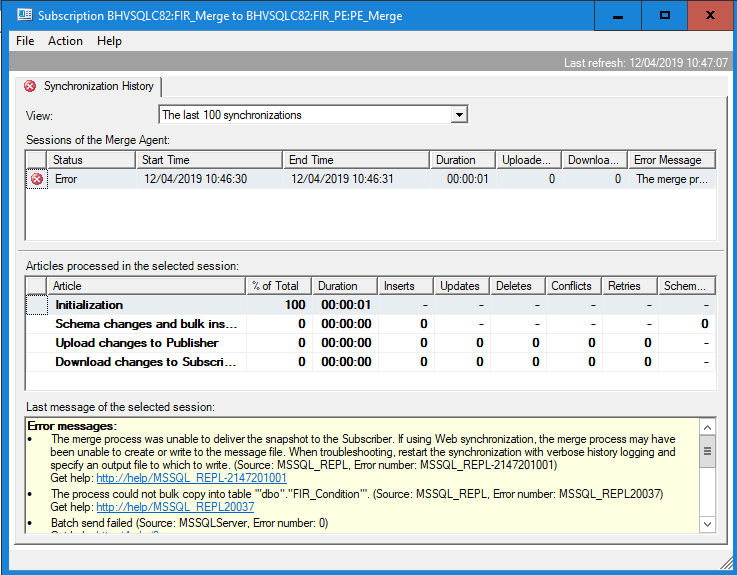Expand the View synchronizations dropdown
The image size is (737, 575).
pyautogui.click(x=459, y=115)
